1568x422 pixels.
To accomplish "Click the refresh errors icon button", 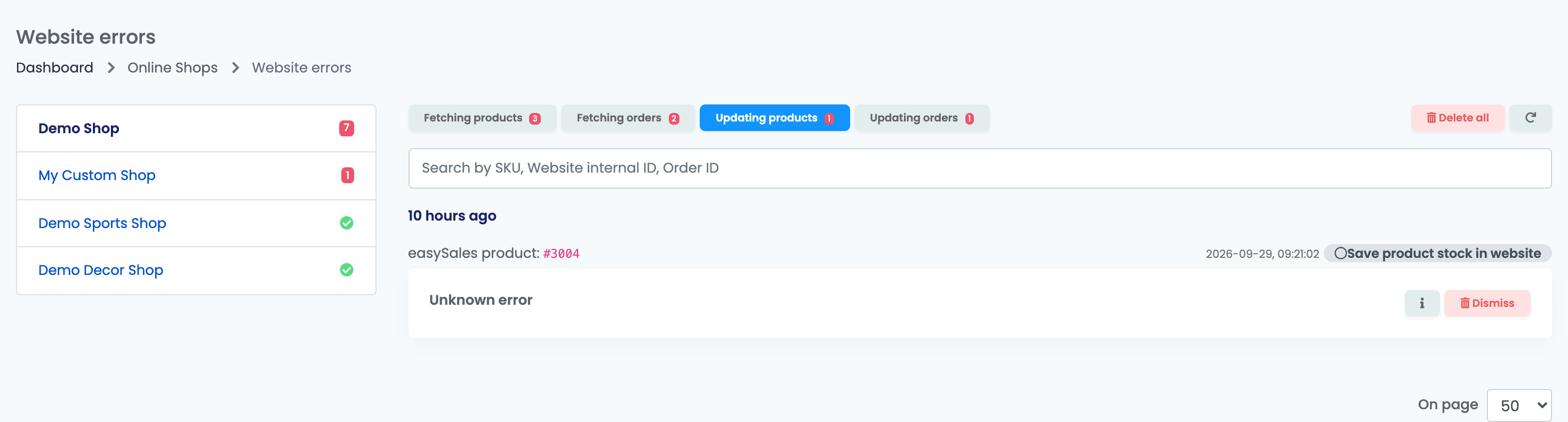I will click(1530, 117).
